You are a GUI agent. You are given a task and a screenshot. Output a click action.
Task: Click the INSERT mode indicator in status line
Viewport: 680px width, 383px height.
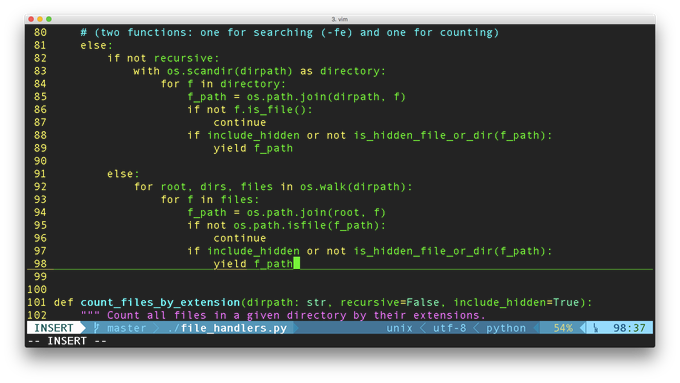pyautogui.click(x=54, y=328)
